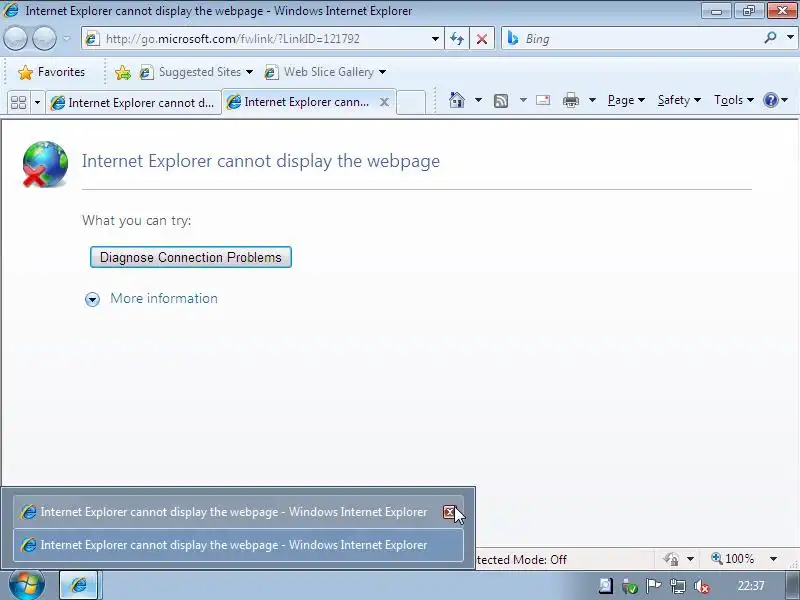Close the active tab with its X
This screenshot has width=800, height=600.
(384, 102)
